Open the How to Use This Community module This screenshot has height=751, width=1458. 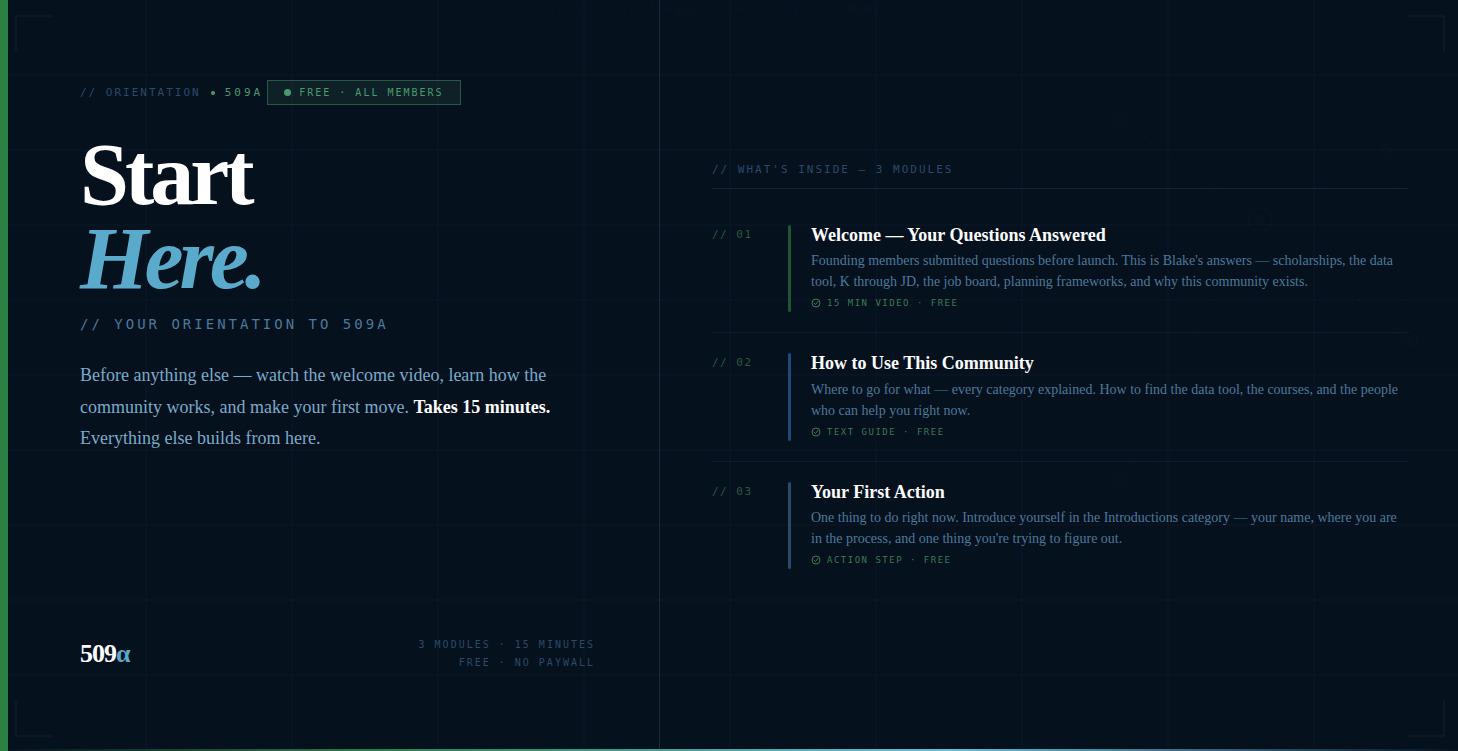point(922,363)
